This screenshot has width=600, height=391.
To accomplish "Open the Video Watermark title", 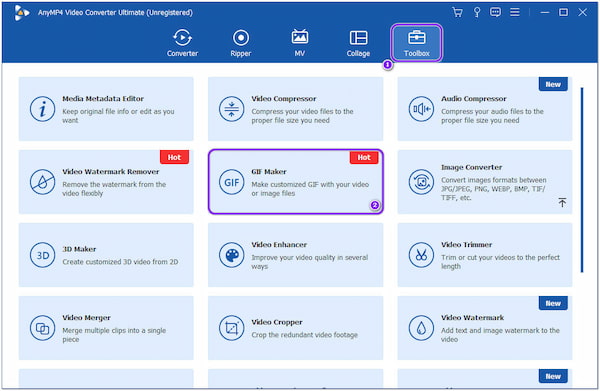I will click(472, 318).
